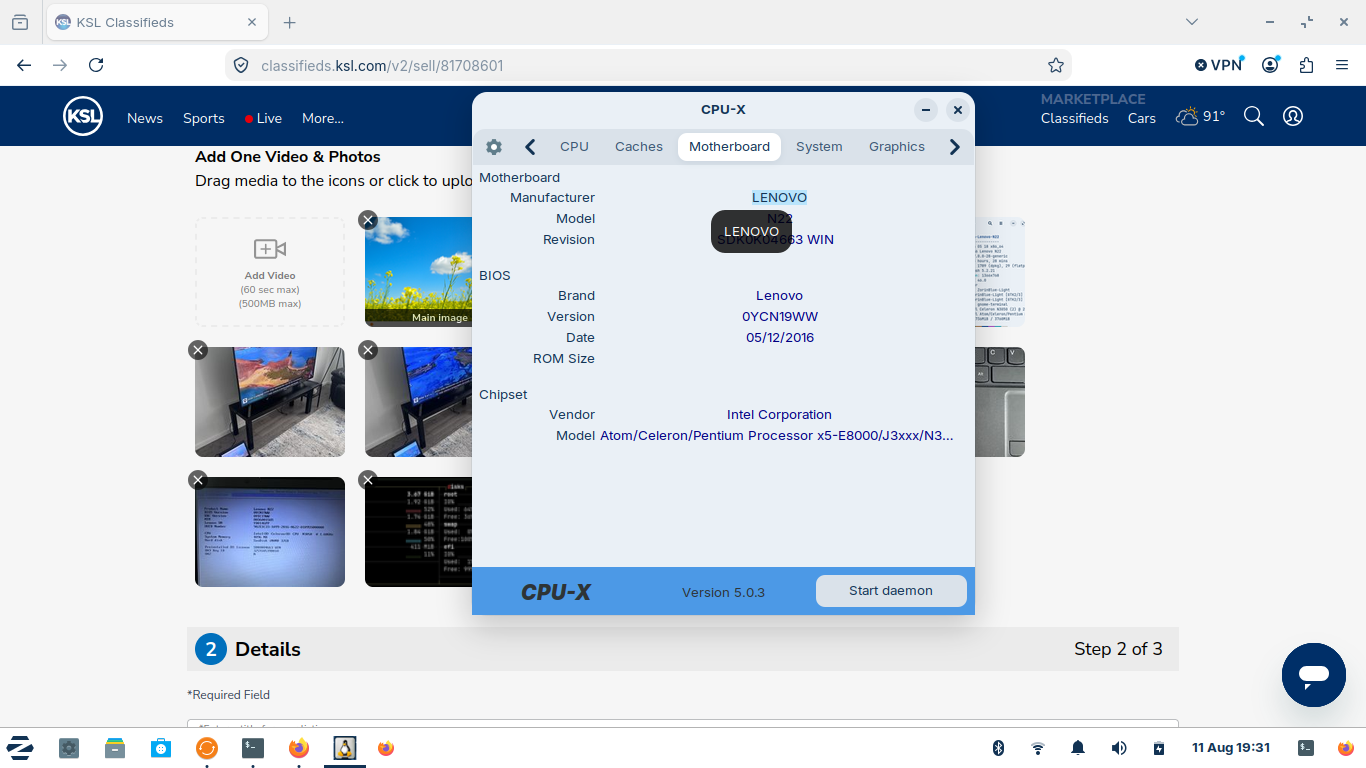This screenshot has height=768, width=1366.
Task: Go back in browser
Action: [24, 65]
